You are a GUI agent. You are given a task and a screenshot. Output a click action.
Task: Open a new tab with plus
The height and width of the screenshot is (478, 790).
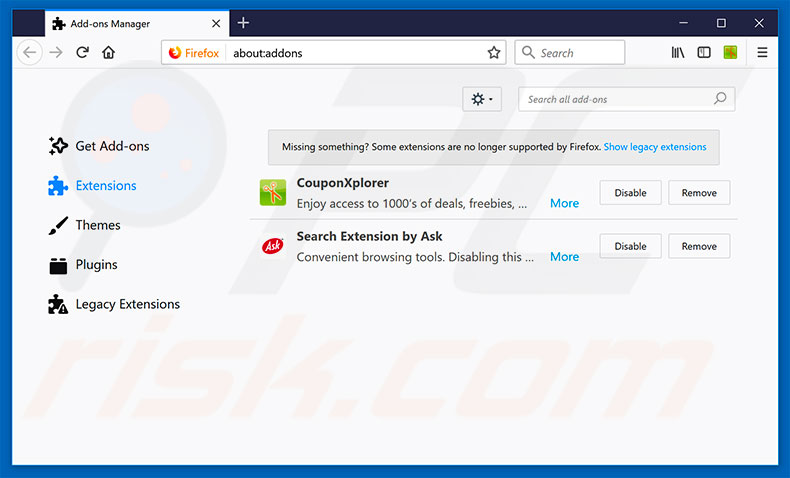[243, 23]
